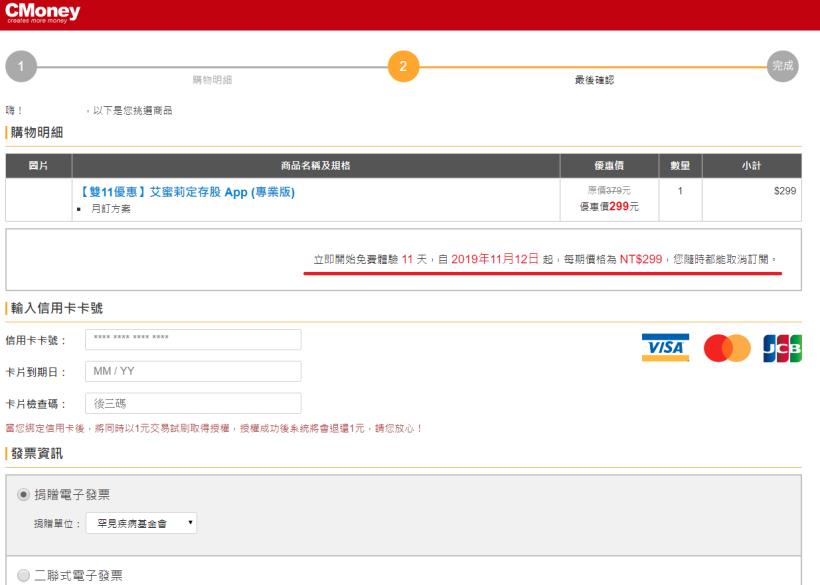Viewport: 820px width, 585px height.
Task: Select the 捐贈電子發票 radio button
Action: click(x=23, y=494)
